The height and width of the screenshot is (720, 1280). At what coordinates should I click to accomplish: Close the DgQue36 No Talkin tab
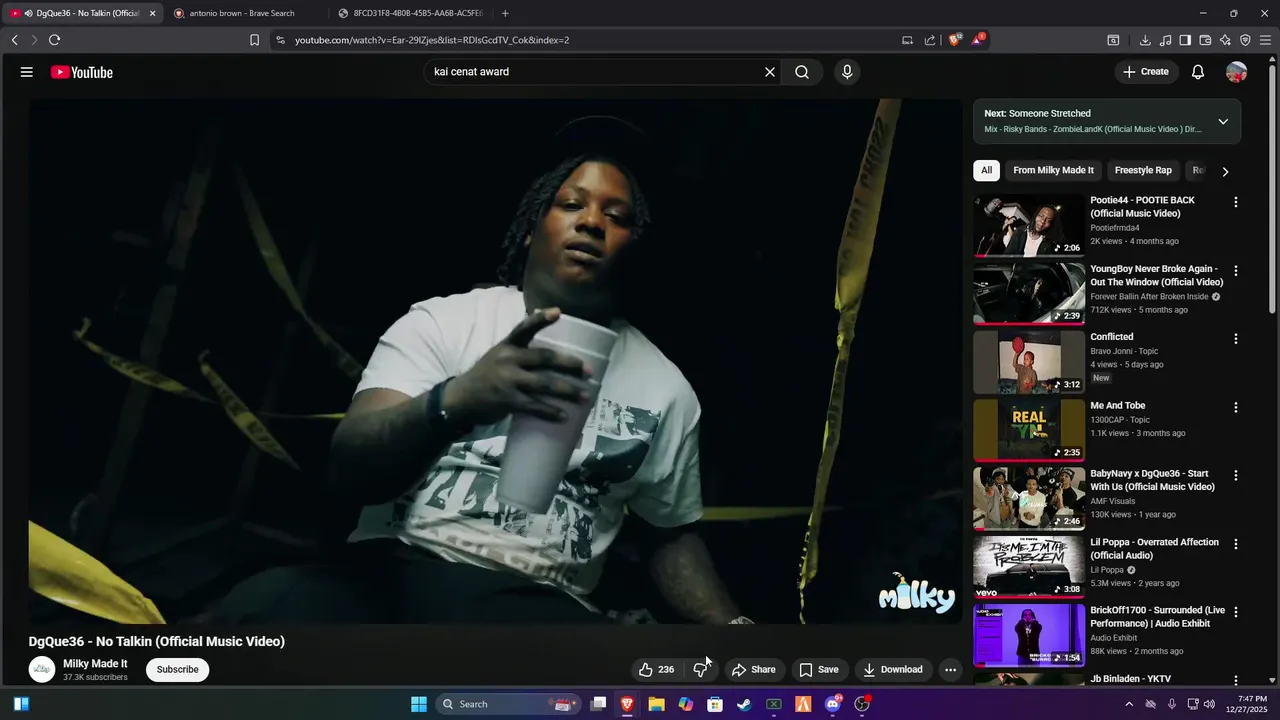[x=152, y=13]
